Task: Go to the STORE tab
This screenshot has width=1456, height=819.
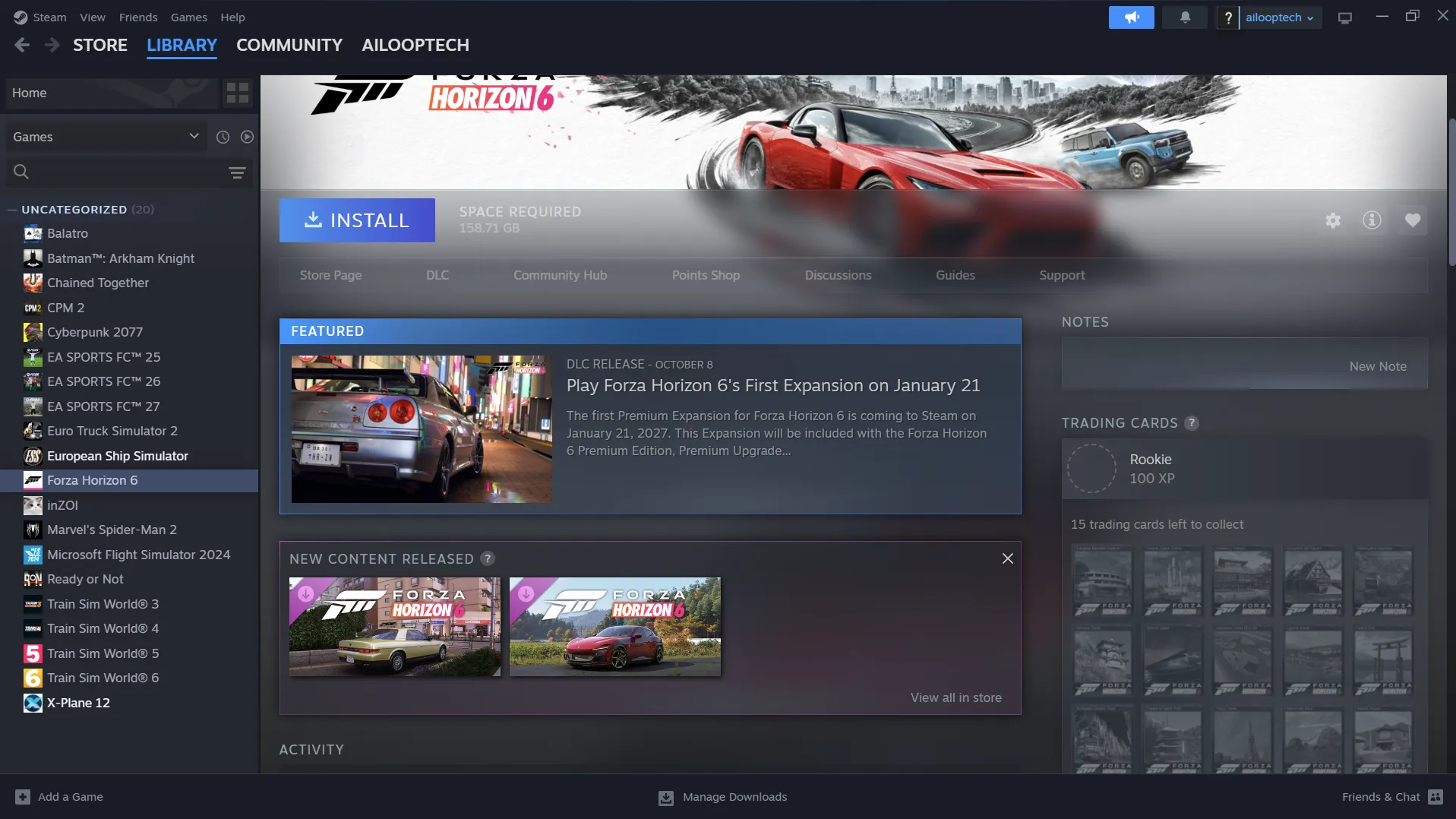Action: pos(100,46)
